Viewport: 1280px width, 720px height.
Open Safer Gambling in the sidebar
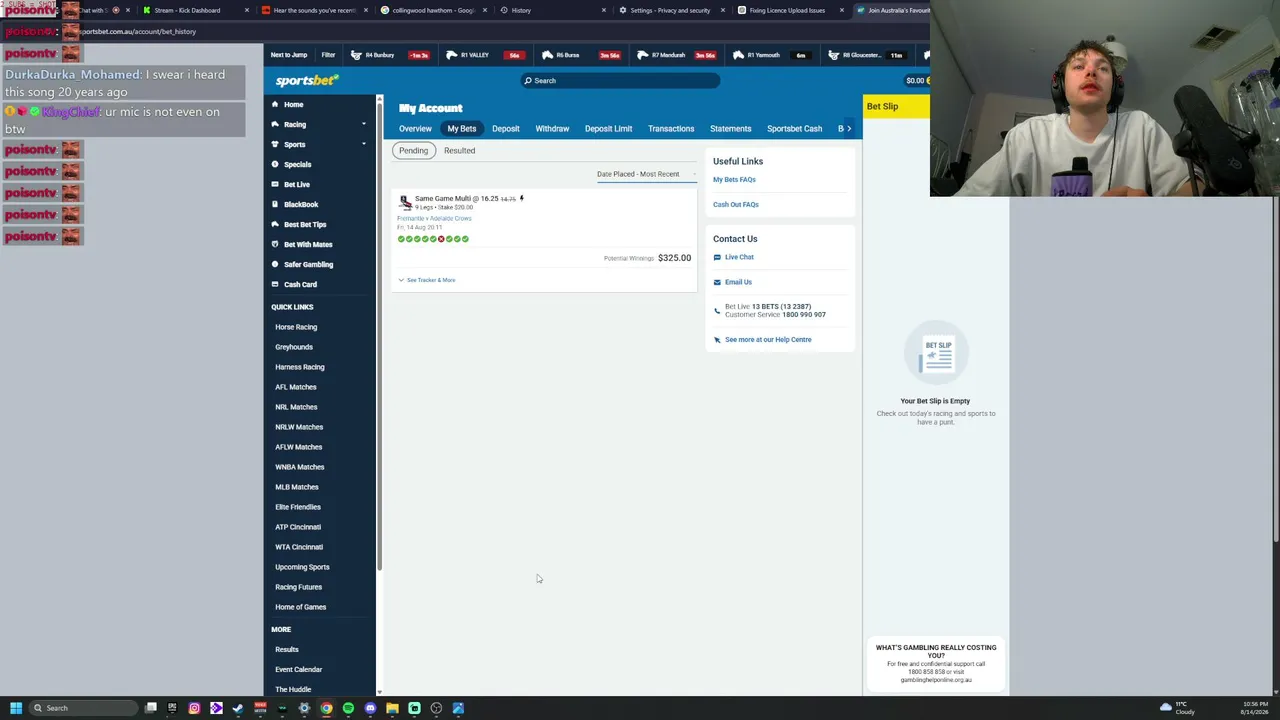pos(308,264)
